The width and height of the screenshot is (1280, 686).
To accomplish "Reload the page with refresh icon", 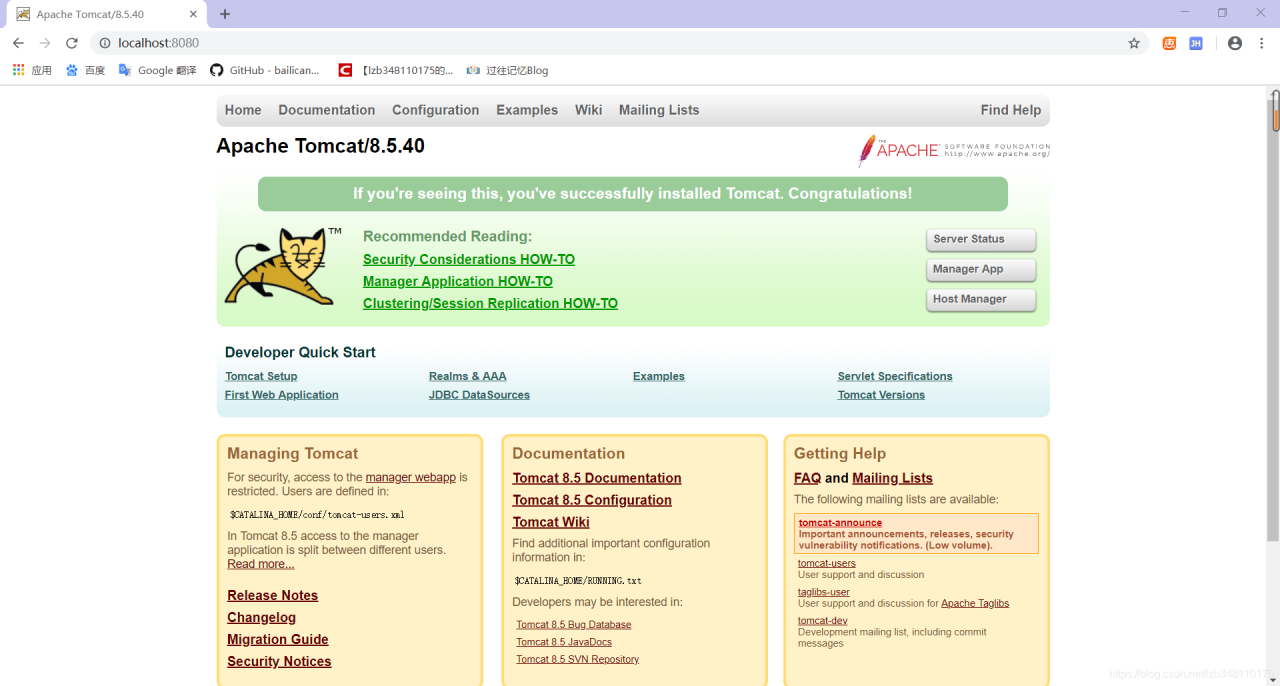I will click(x=72, y=43).
